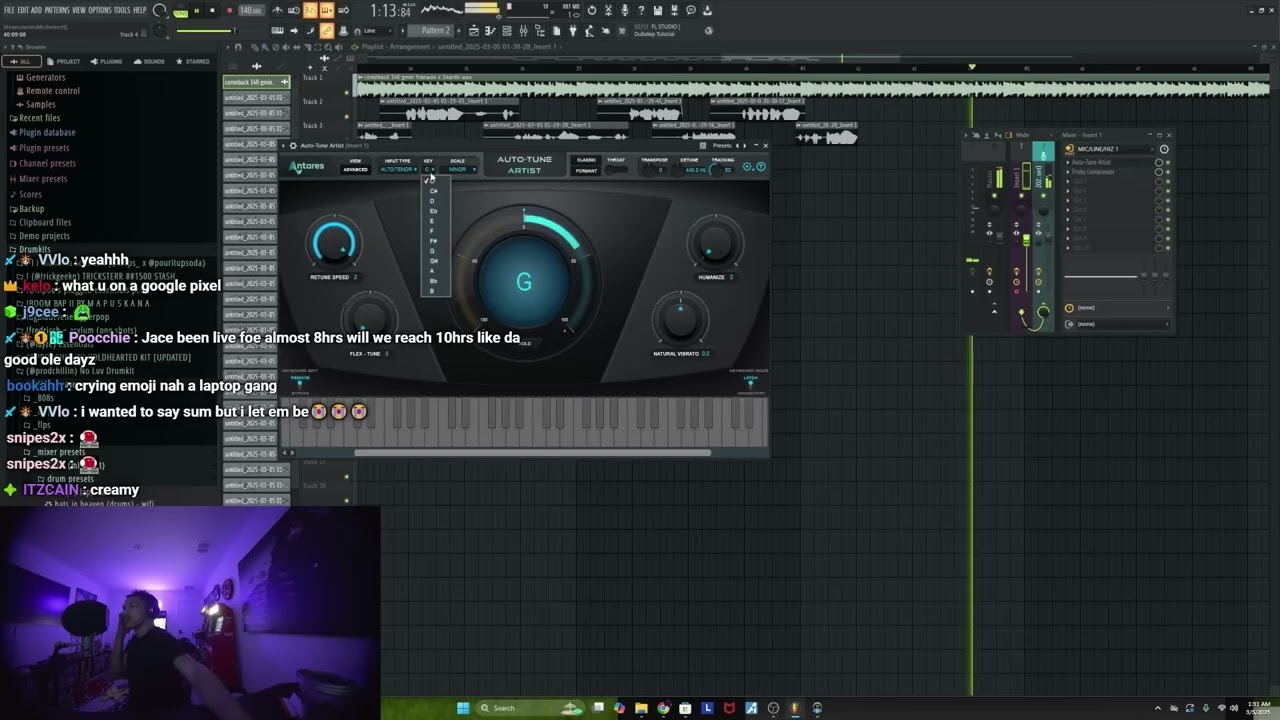
Task: Open the Line snap dropdown
Action: [x=376, y=30]
